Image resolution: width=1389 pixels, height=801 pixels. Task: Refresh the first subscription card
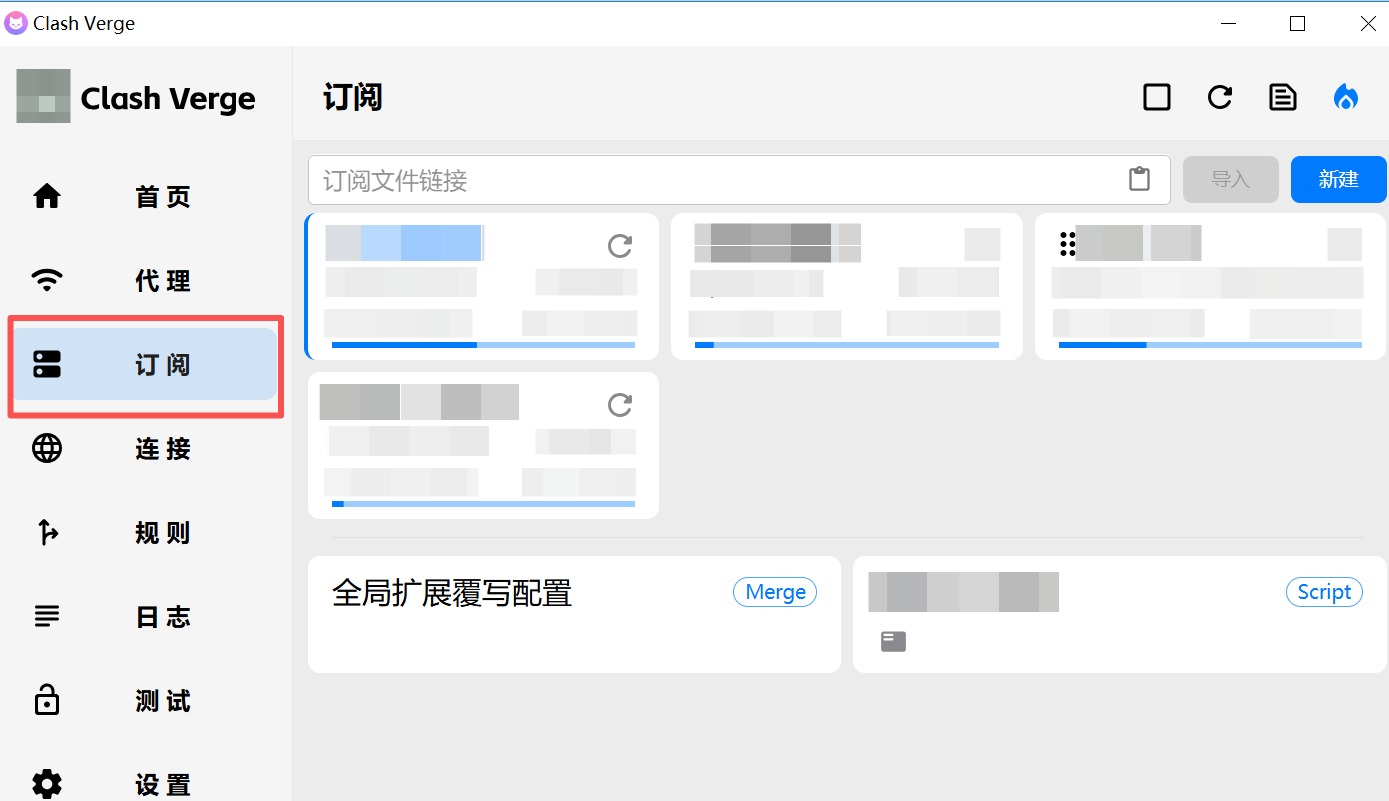[620, 246]
